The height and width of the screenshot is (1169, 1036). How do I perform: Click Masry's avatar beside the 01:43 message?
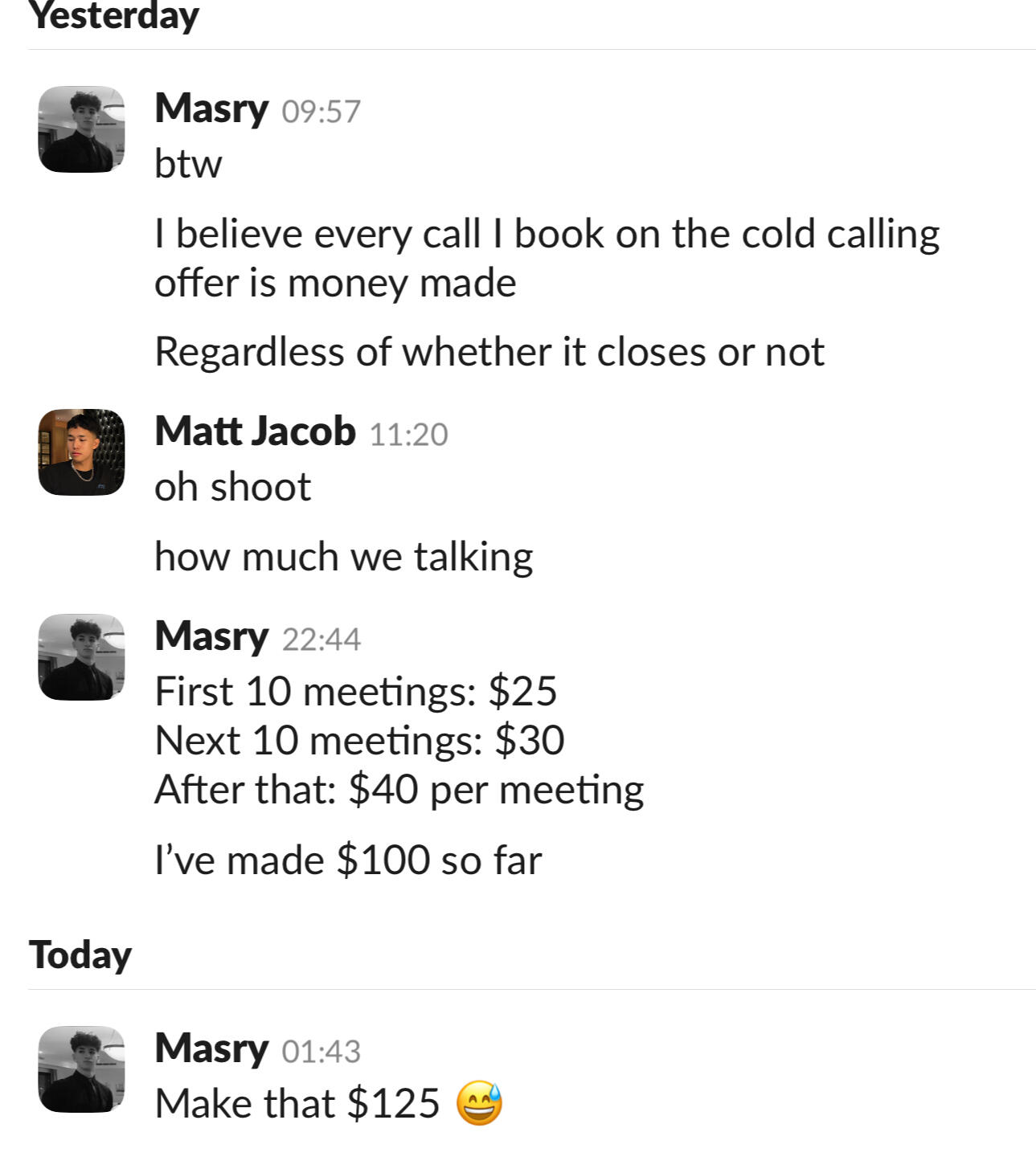pos(81,1069)
